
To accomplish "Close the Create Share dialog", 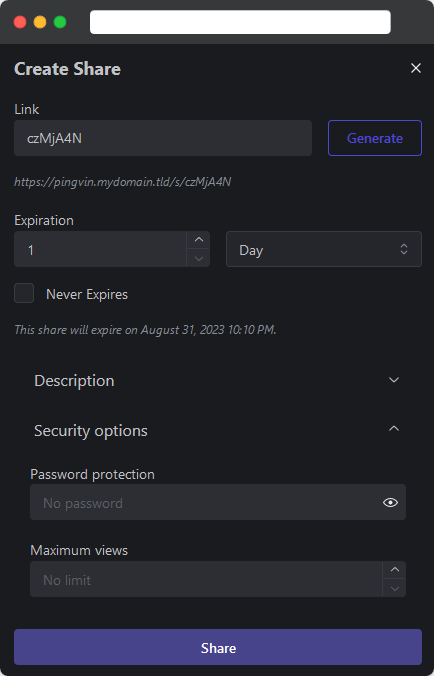I will (x=415, y=68).
